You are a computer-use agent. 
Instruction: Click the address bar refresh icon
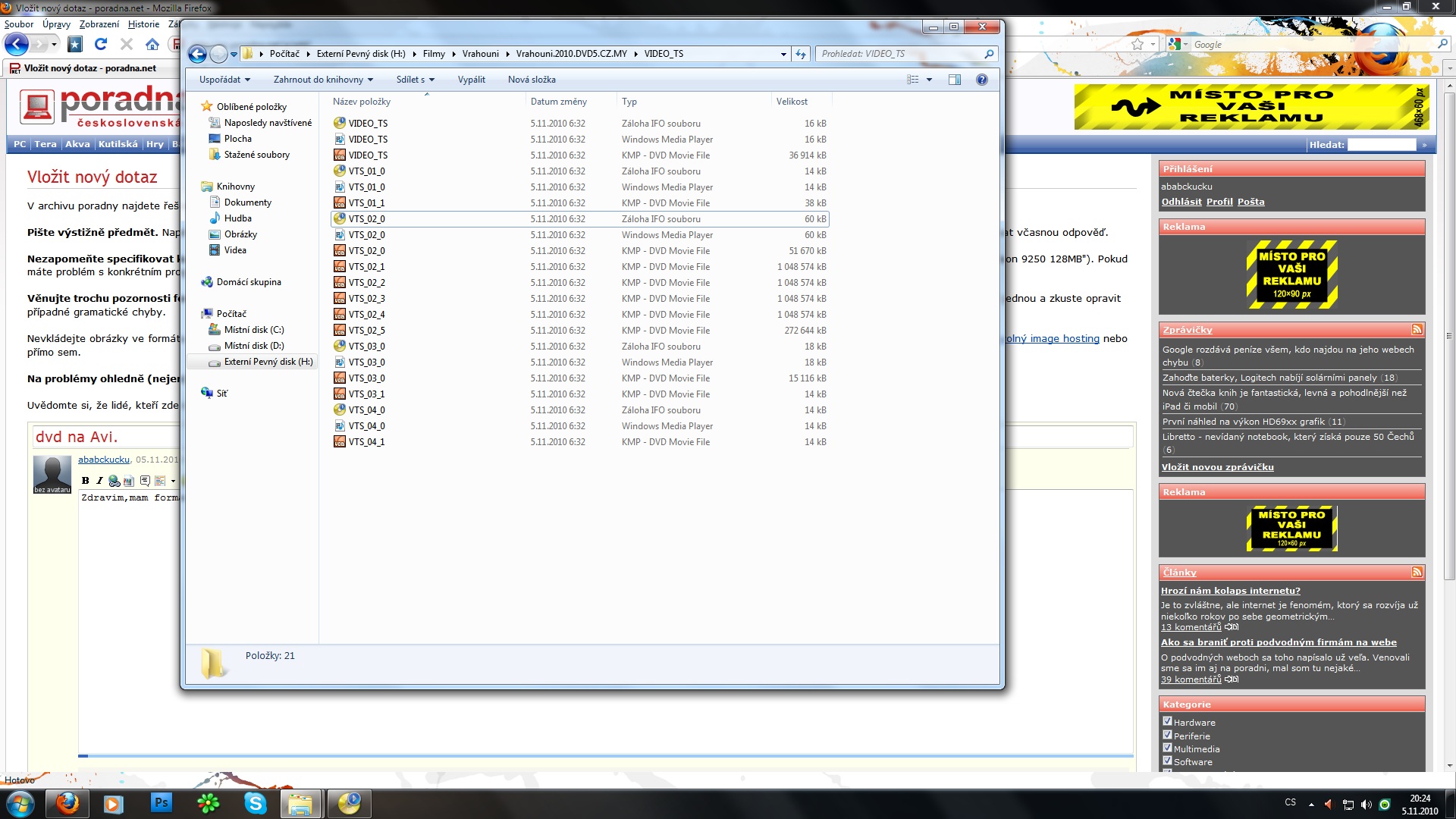(801, 54)
